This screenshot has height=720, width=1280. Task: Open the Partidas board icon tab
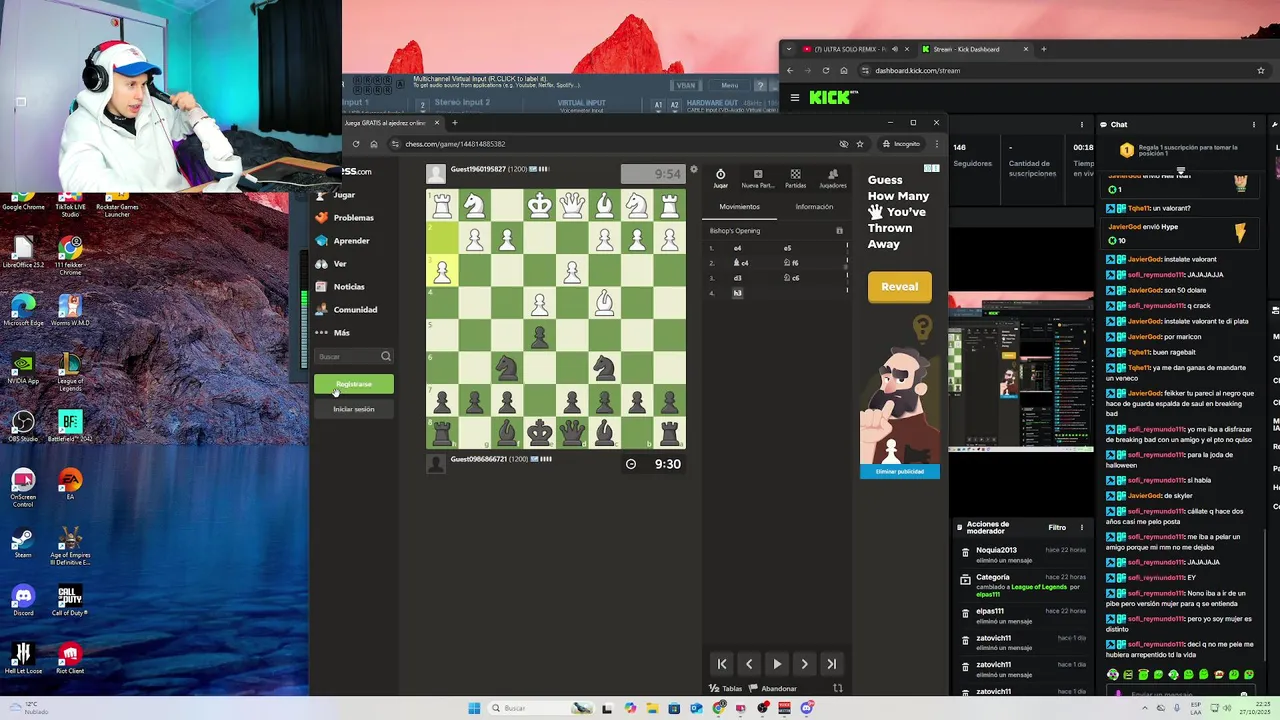tap(795, 178)
